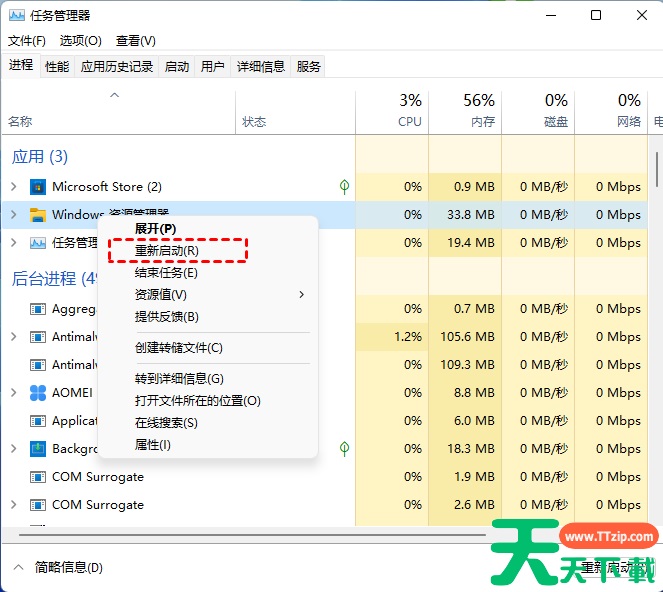The width and height of the screenshot is (663, 592).
Task: Click the first Antimalware process icon
Action: [x=38, y=337]
